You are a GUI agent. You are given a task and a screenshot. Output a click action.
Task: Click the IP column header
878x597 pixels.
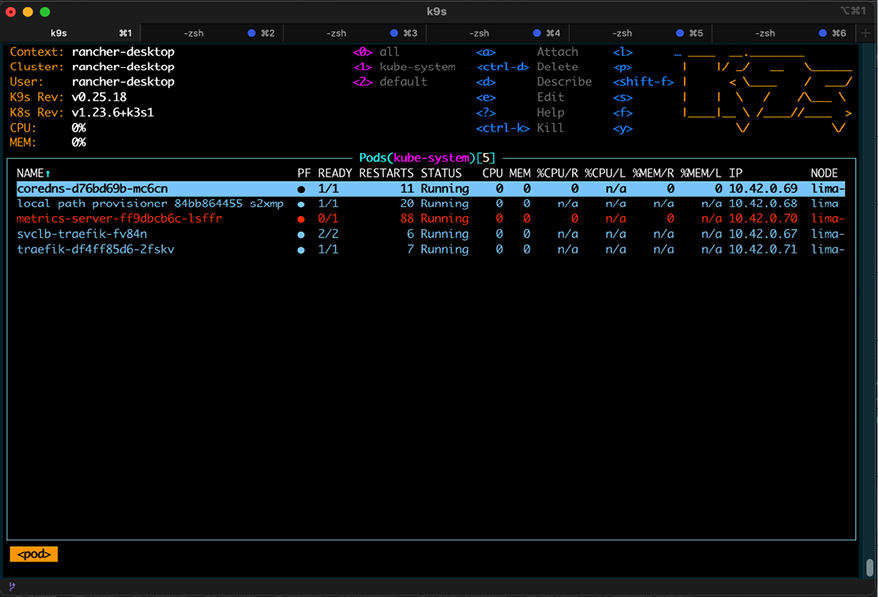(x=735, y=174)
